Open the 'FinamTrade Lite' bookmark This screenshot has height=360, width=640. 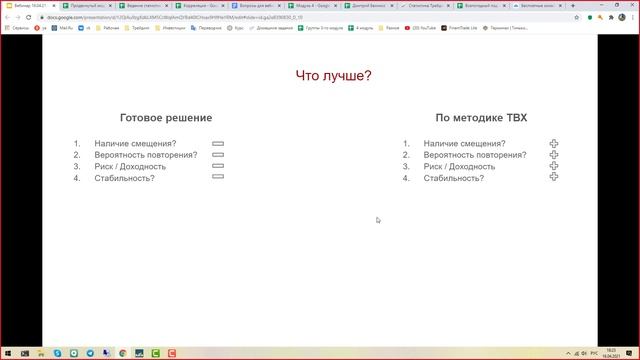point(459,28)
